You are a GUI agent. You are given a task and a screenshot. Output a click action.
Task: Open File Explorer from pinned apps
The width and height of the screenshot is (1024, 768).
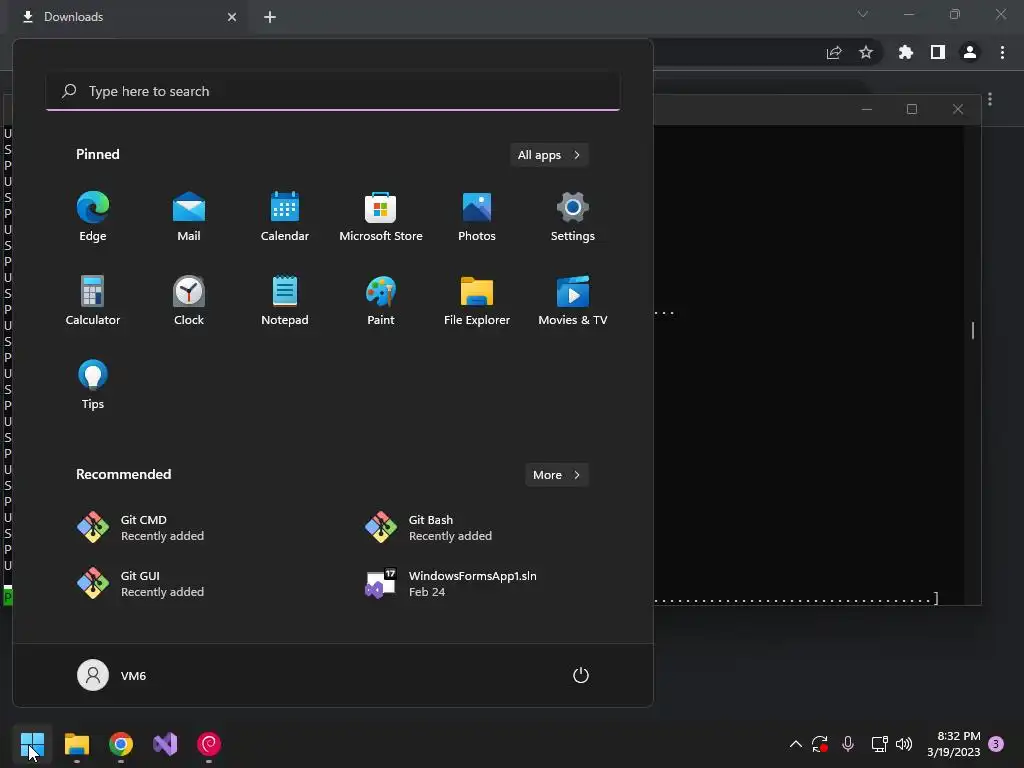(477, 300)
